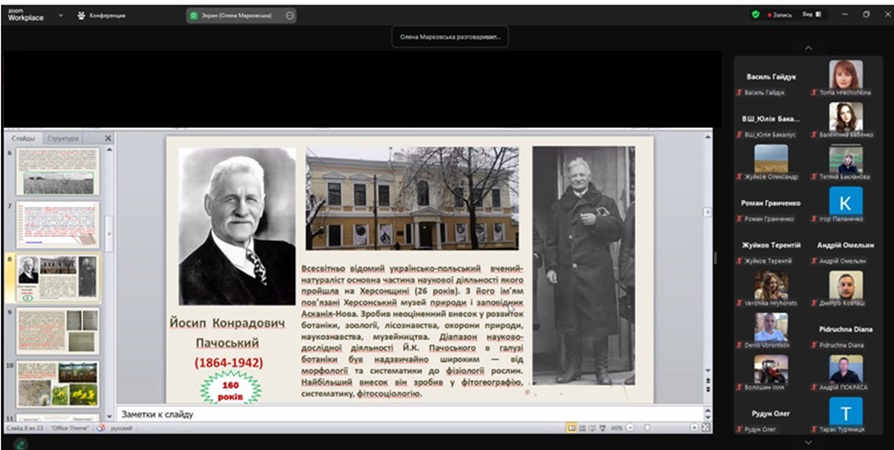Select Дмитро Ковташ video tile

846,287
